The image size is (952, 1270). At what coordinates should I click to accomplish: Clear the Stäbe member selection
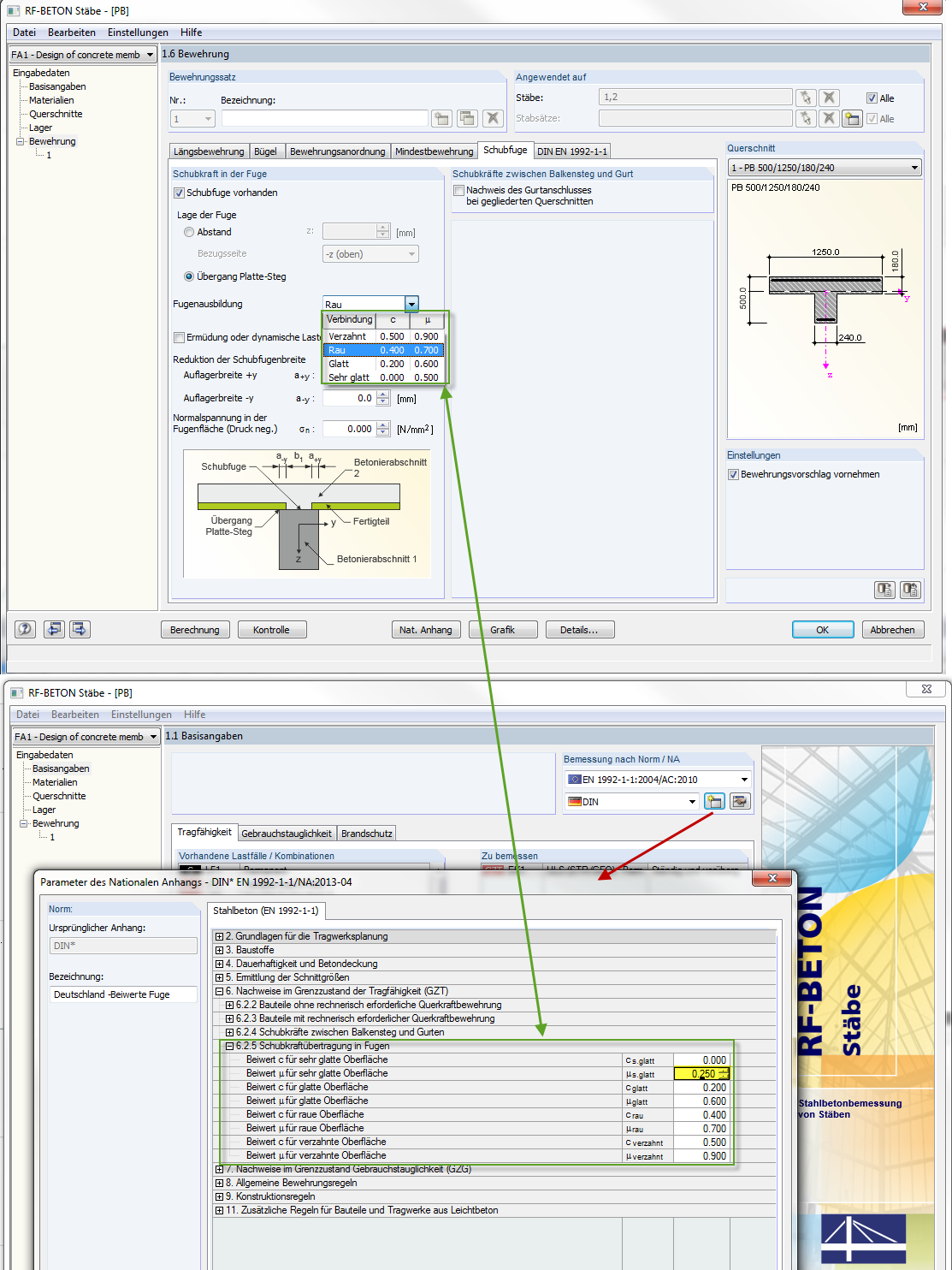tap(829, 98)
